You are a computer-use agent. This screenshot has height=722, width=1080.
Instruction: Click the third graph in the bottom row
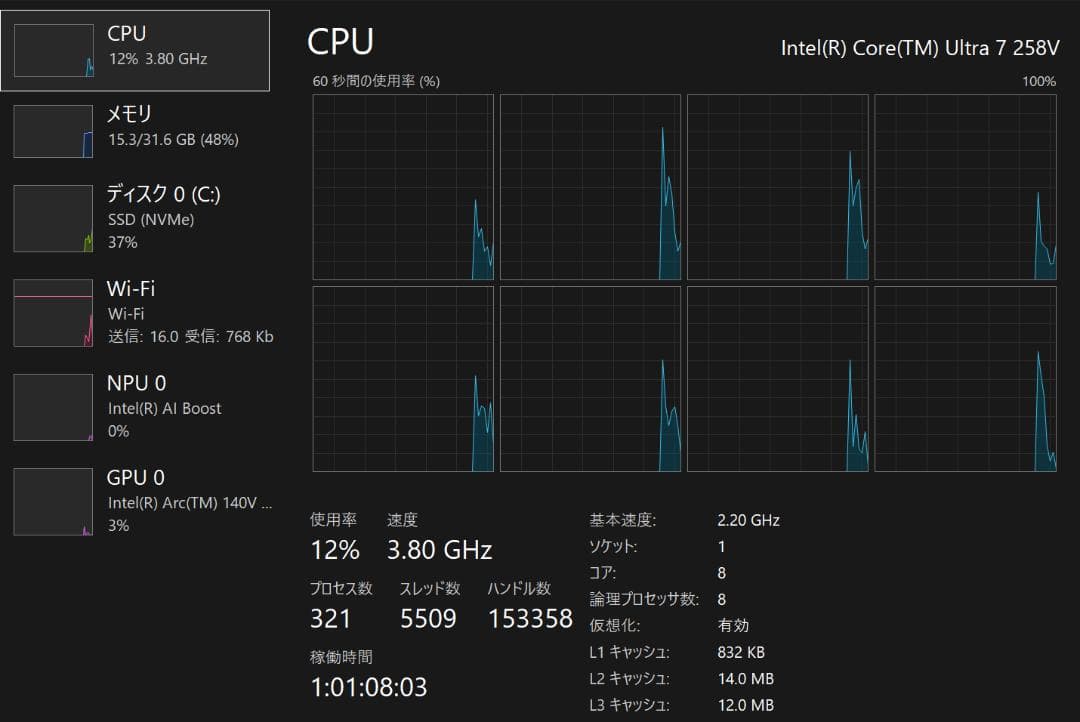[777, 379]
